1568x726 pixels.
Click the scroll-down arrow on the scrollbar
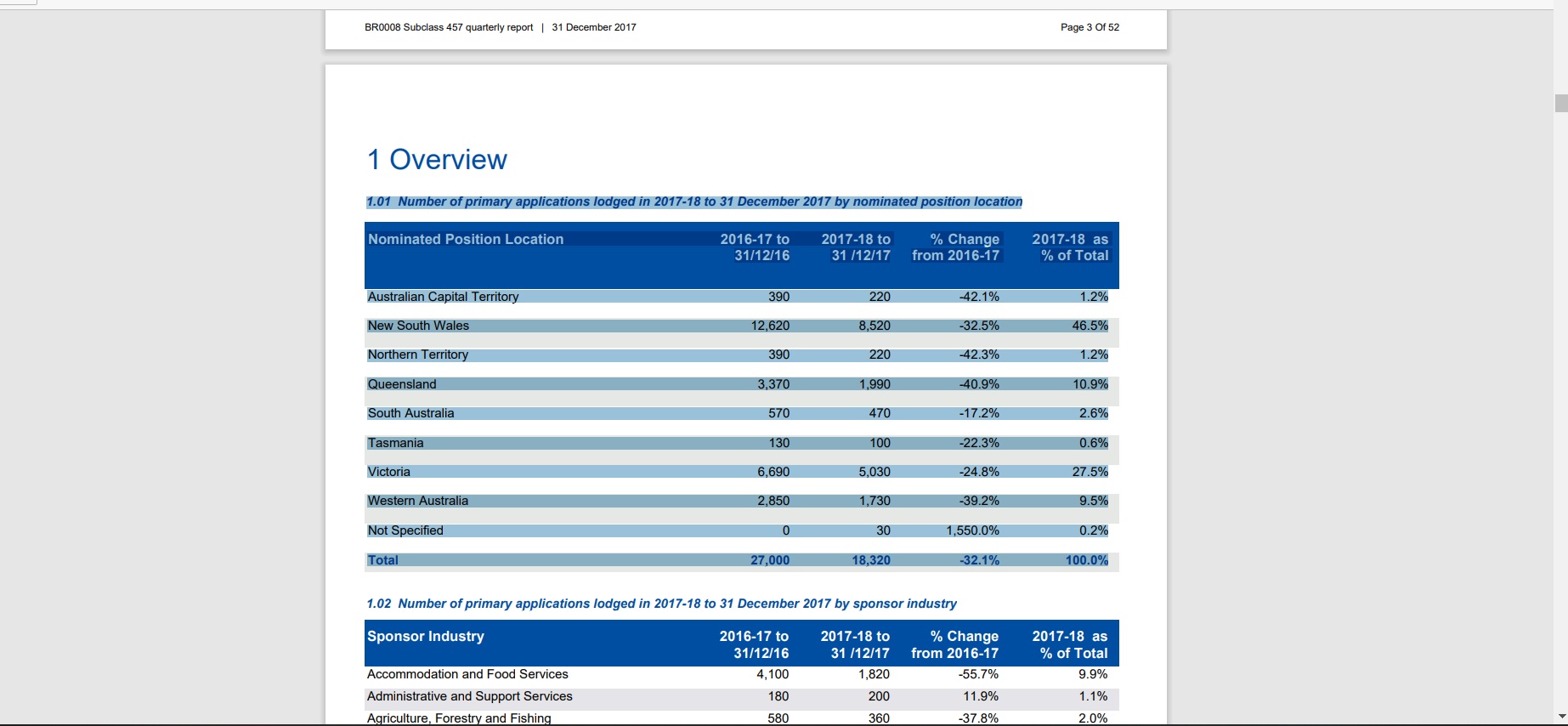[x=1560, y=717]
